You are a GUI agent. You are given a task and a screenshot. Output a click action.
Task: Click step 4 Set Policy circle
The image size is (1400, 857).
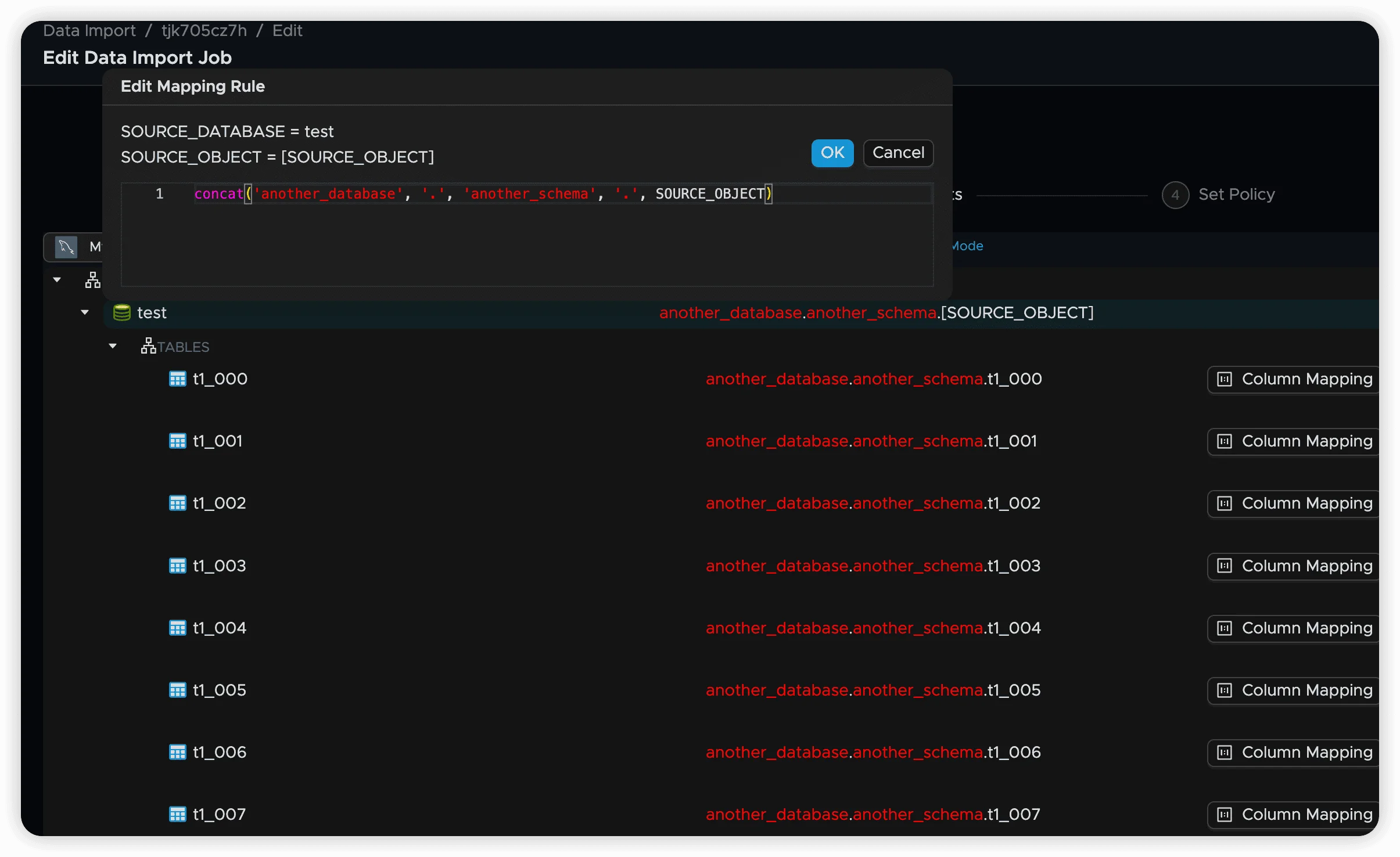click(1175, 195)
